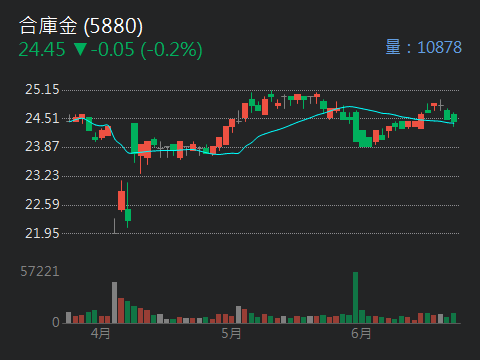This screenshot has width=480, height=360.
Task: Click the 22.59 price axis label
Action: pos(42,204)
